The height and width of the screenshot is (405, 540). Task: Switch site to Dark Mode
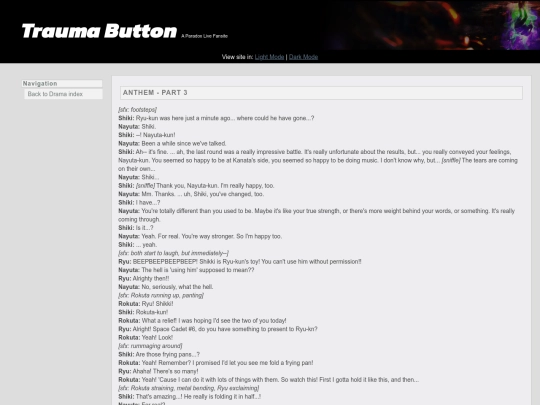[x=303, y=57]
